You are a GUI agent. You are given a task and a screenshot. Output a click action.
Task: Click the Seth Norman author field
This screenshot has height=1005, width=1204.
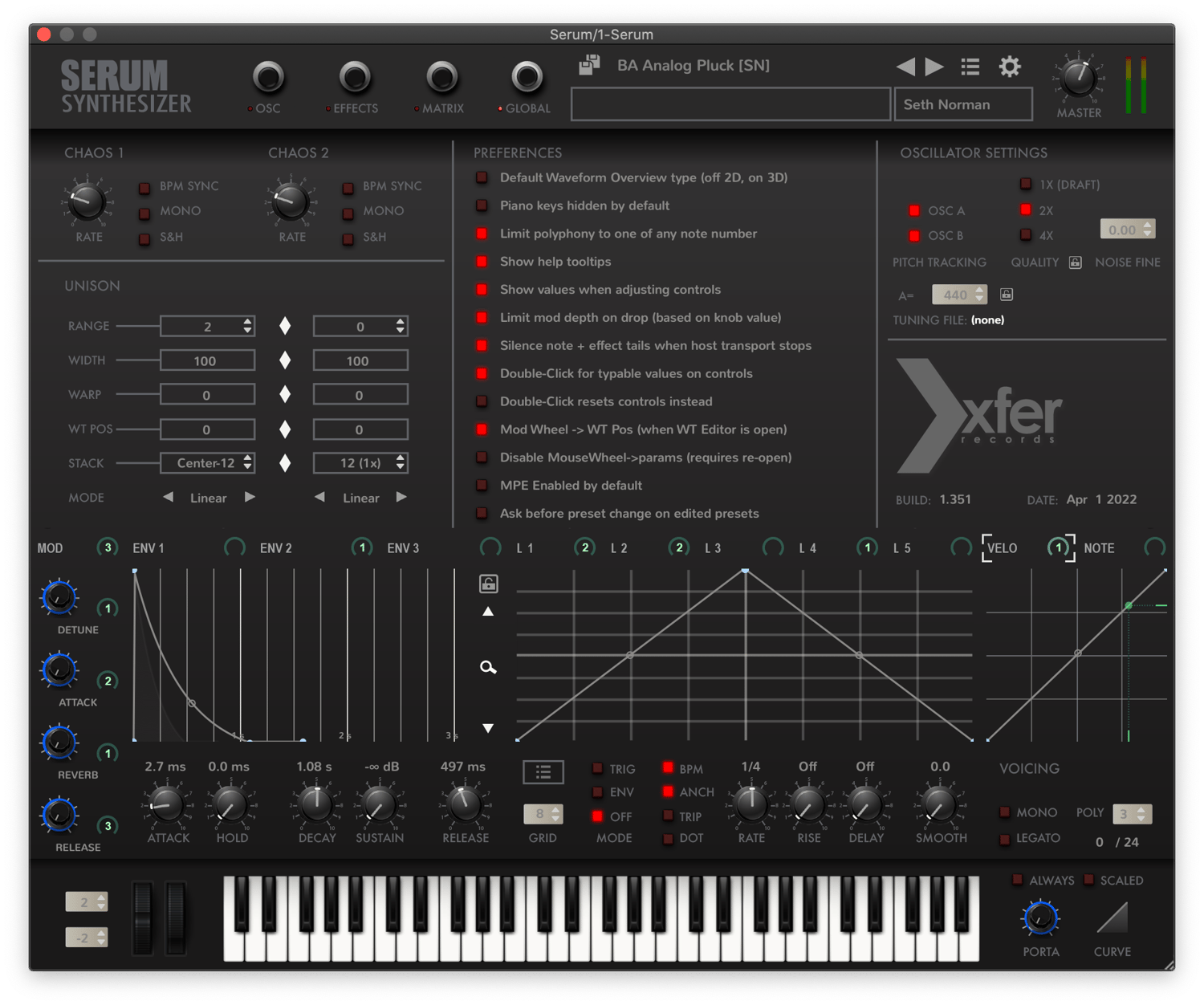(x=963, y=104)
